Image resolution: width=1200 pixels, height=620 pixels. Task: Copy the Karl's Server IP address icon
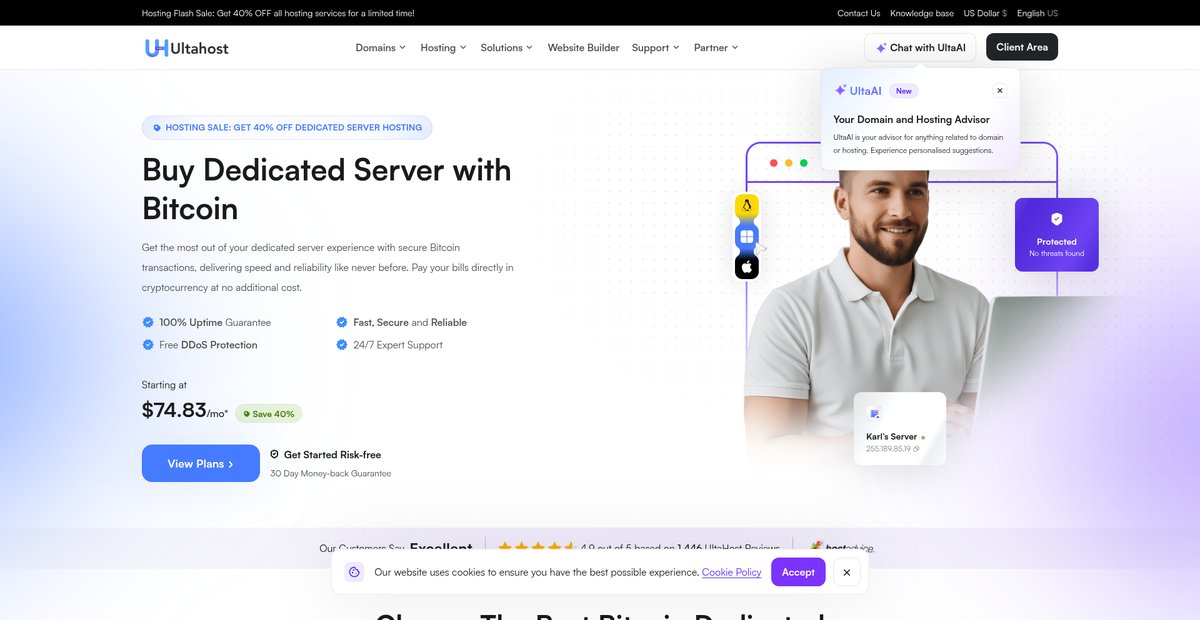pyautogui.click(x=916, y=449)
